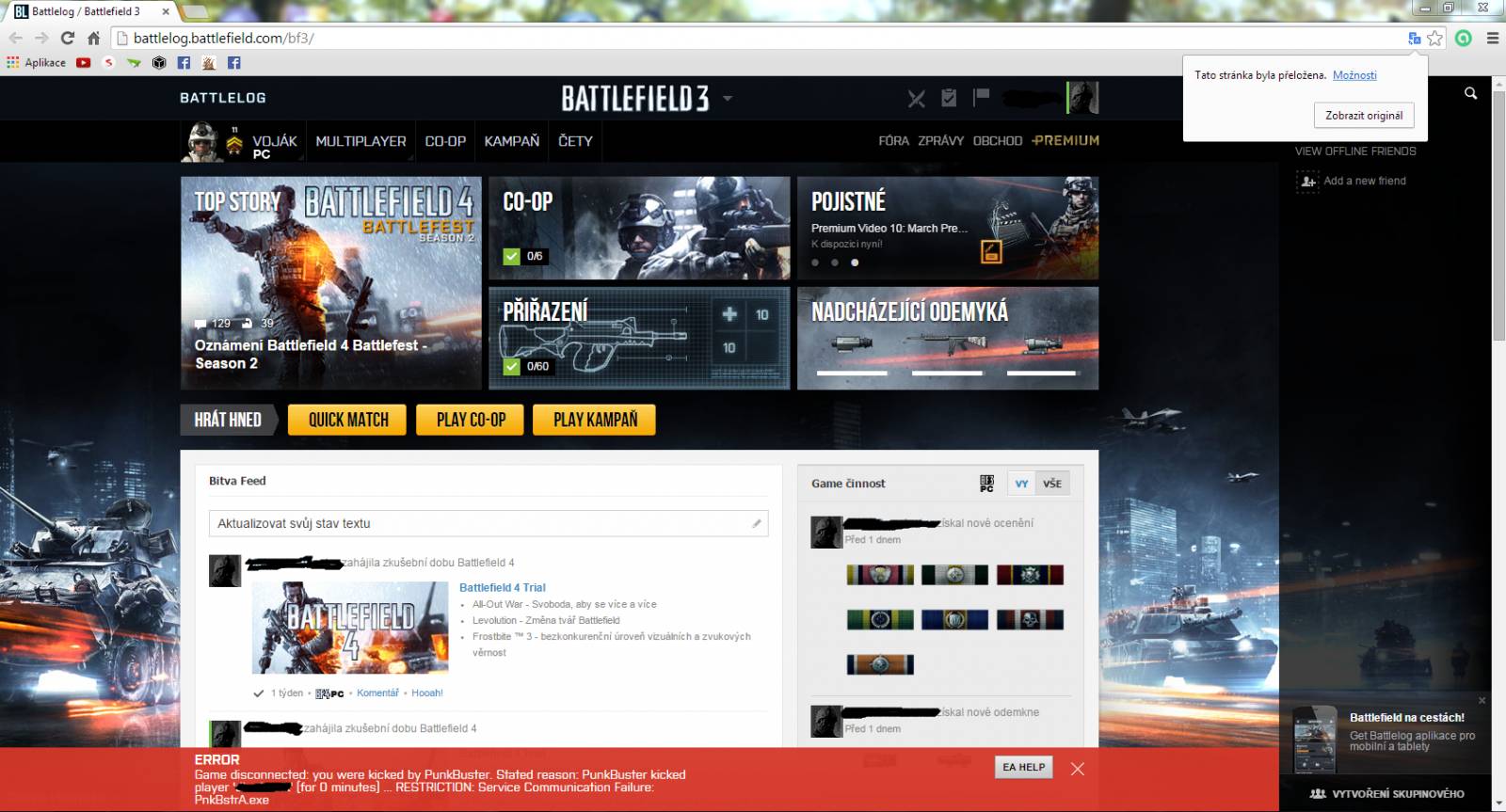Open the ČETY navigation tab

(575, 141)
